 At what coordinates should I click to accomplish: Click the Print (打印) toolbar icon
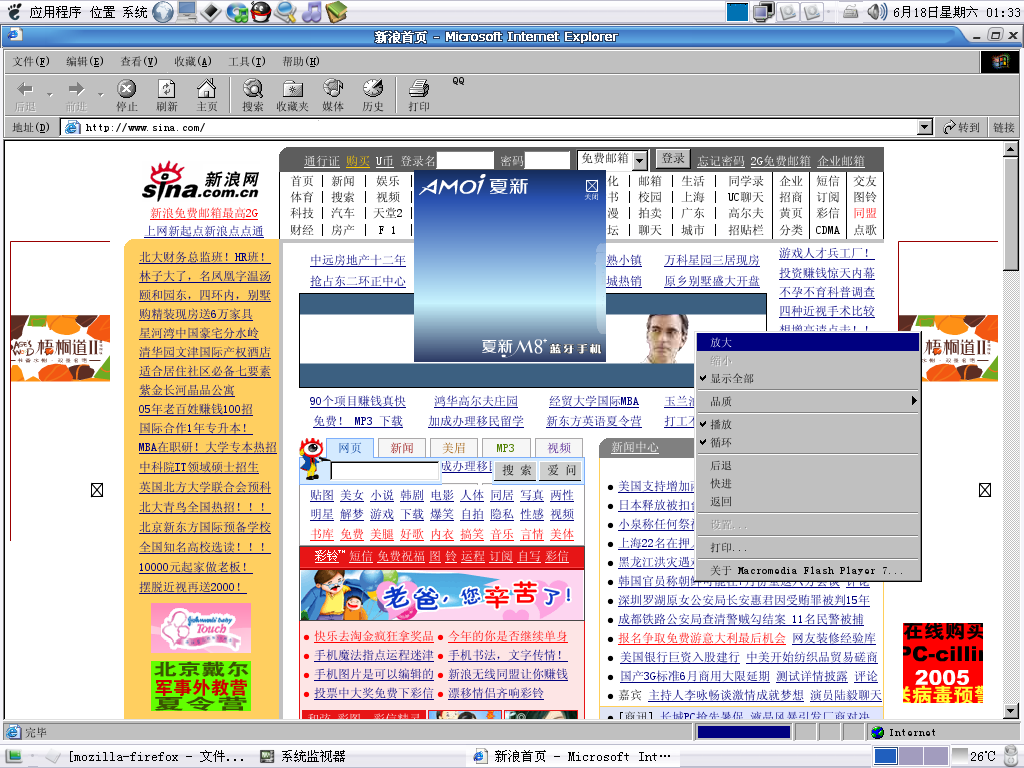click(x=419, y=95)
